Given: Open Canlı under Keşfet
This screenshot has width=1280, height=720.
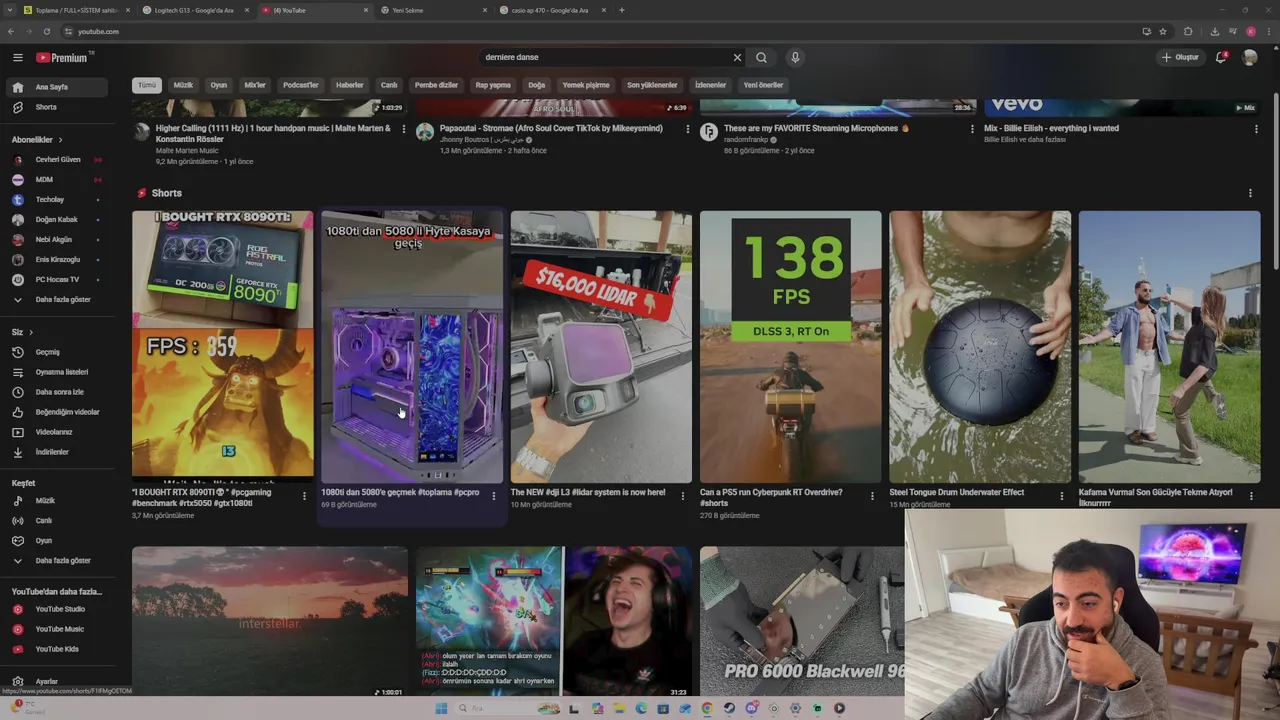Looking at the screenshot, I should pyautogui.click(x=58, y=521).
